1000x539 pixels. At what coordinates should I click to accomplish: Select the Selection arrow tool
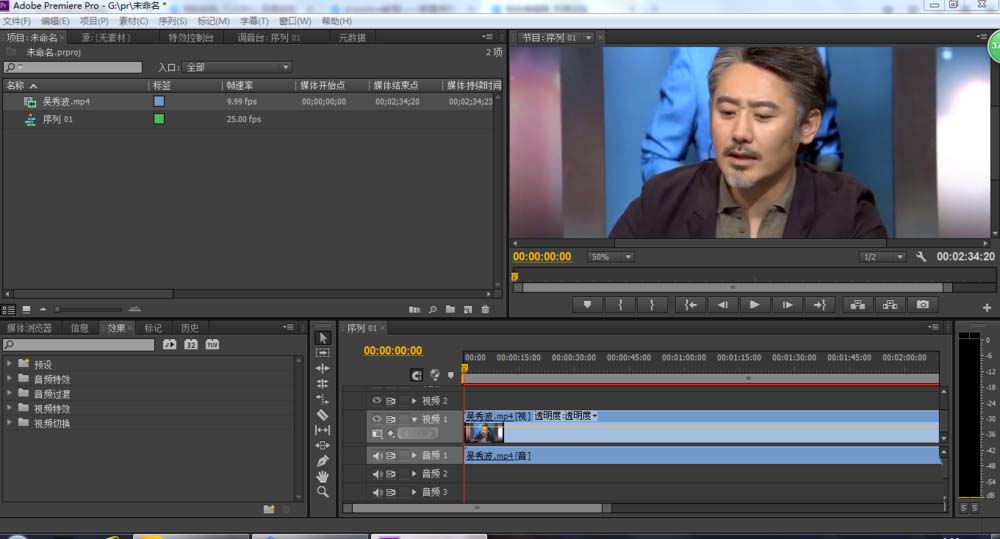[323, 338]
